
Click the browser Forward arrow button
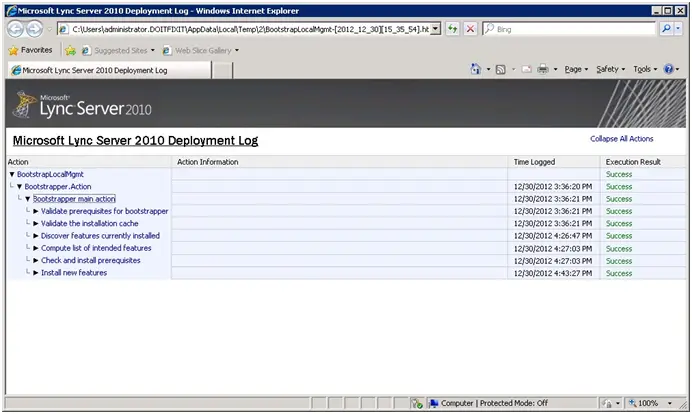[34, 29]
